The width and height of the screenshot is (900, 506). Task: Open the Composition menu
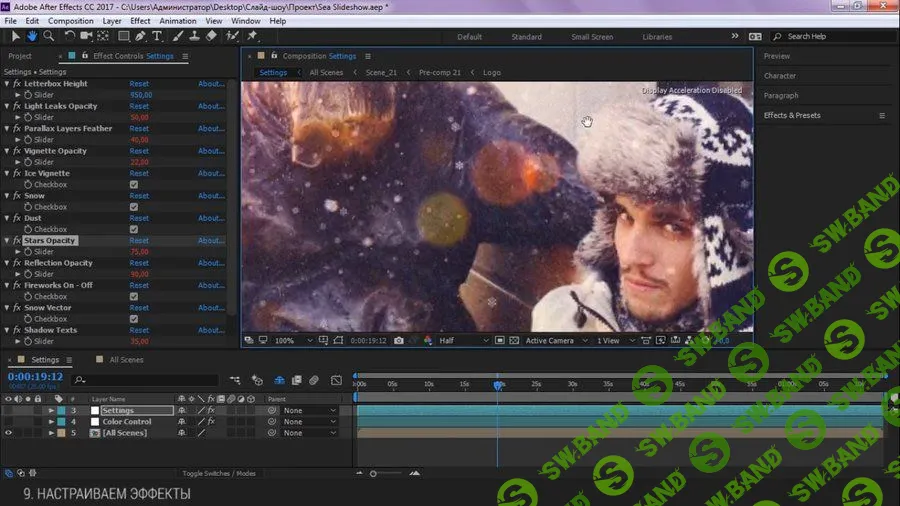click(x=71, y=21)
